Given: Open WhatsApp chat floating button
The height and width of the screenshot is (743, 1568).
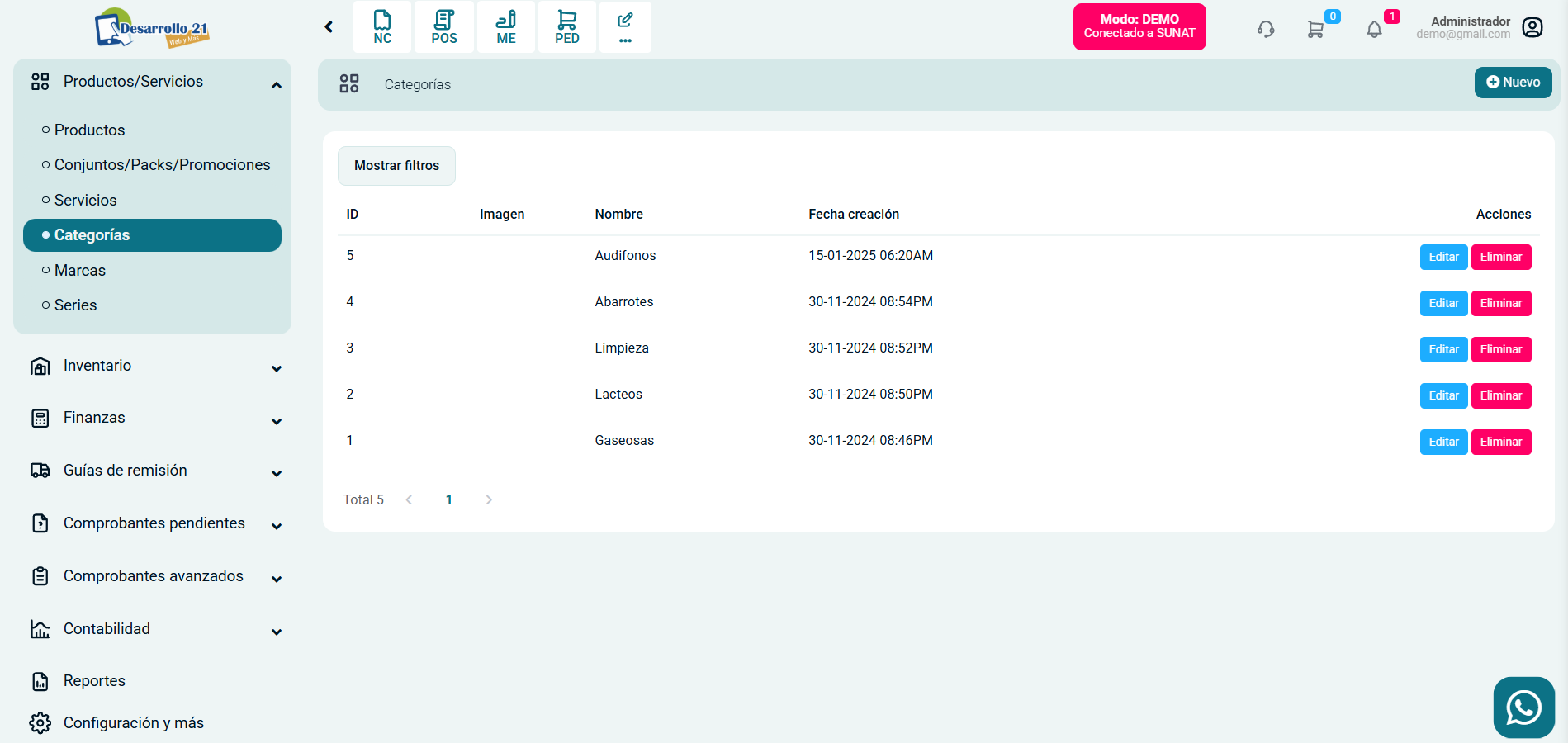Looking at the screenshot, I should tap(1523, 708).
